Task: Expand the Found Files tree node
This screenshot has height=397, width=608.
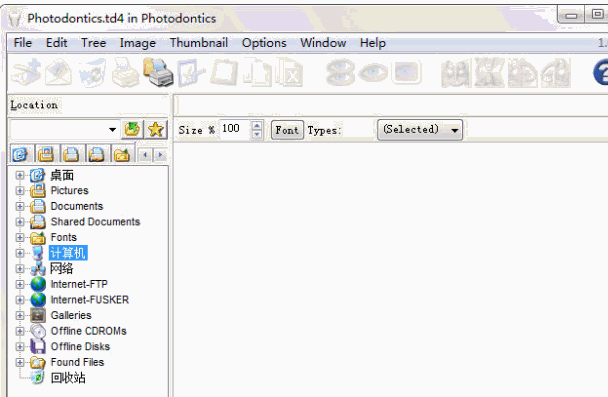Action: click(20, 362)
